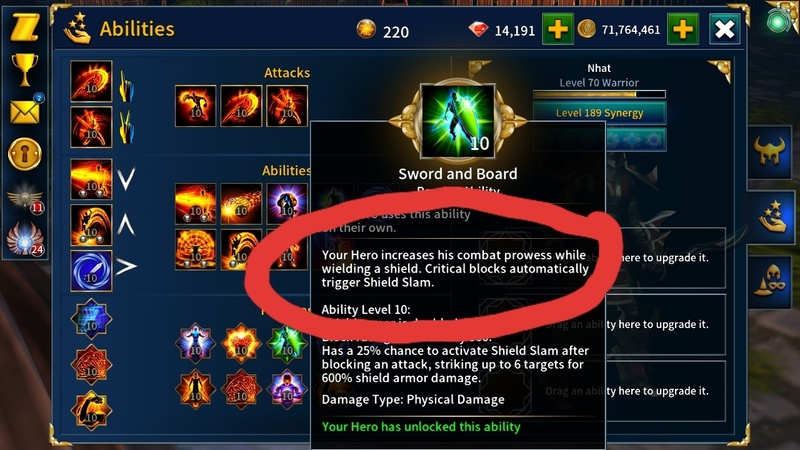Image resolution: width=800 pixels, height=450 pixels.
Task: Open the wings icon with 24 badge
Action: pos(24,239)
